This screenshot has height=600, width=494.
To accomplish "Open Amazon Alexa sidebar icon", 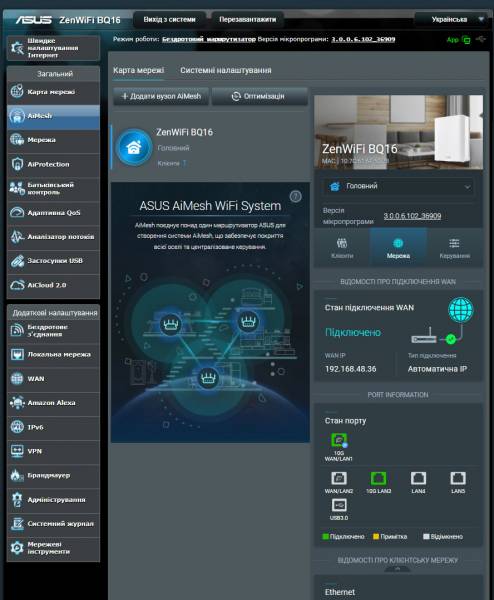I will 17,403.
